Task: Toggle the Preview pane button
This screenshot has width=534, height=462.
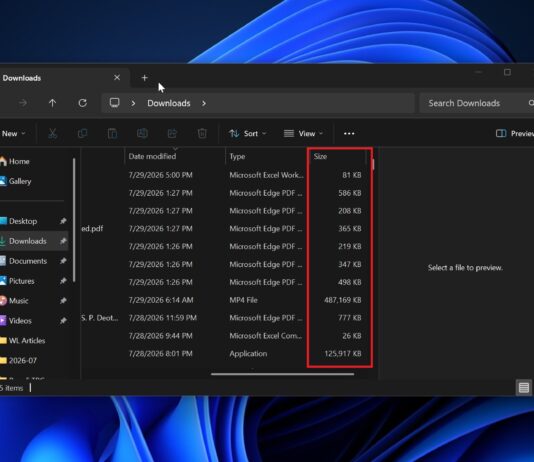Action: click(x=515, y=133)
